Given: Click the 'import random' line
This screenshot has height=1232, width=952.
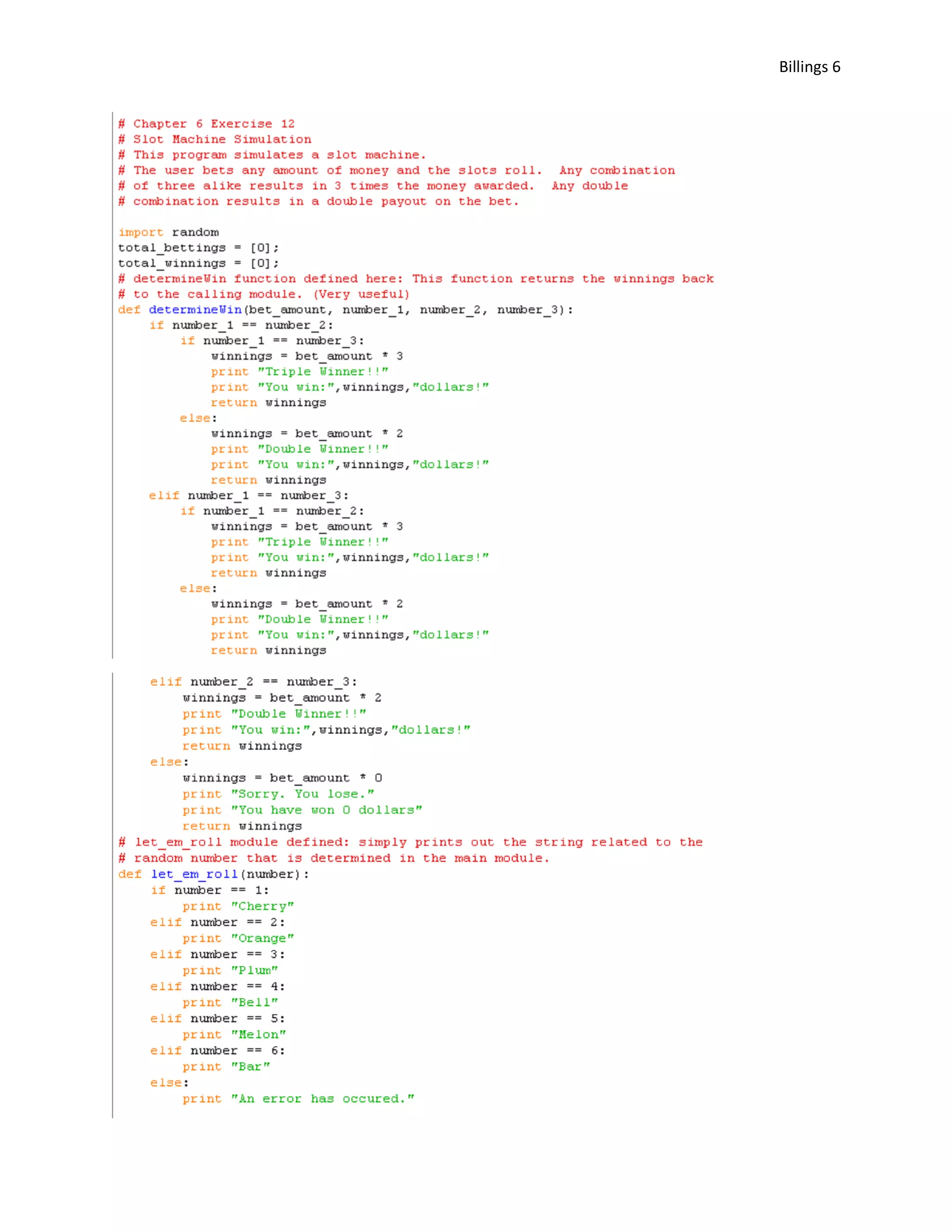Looking at the screenshot, I should point(168,232).
